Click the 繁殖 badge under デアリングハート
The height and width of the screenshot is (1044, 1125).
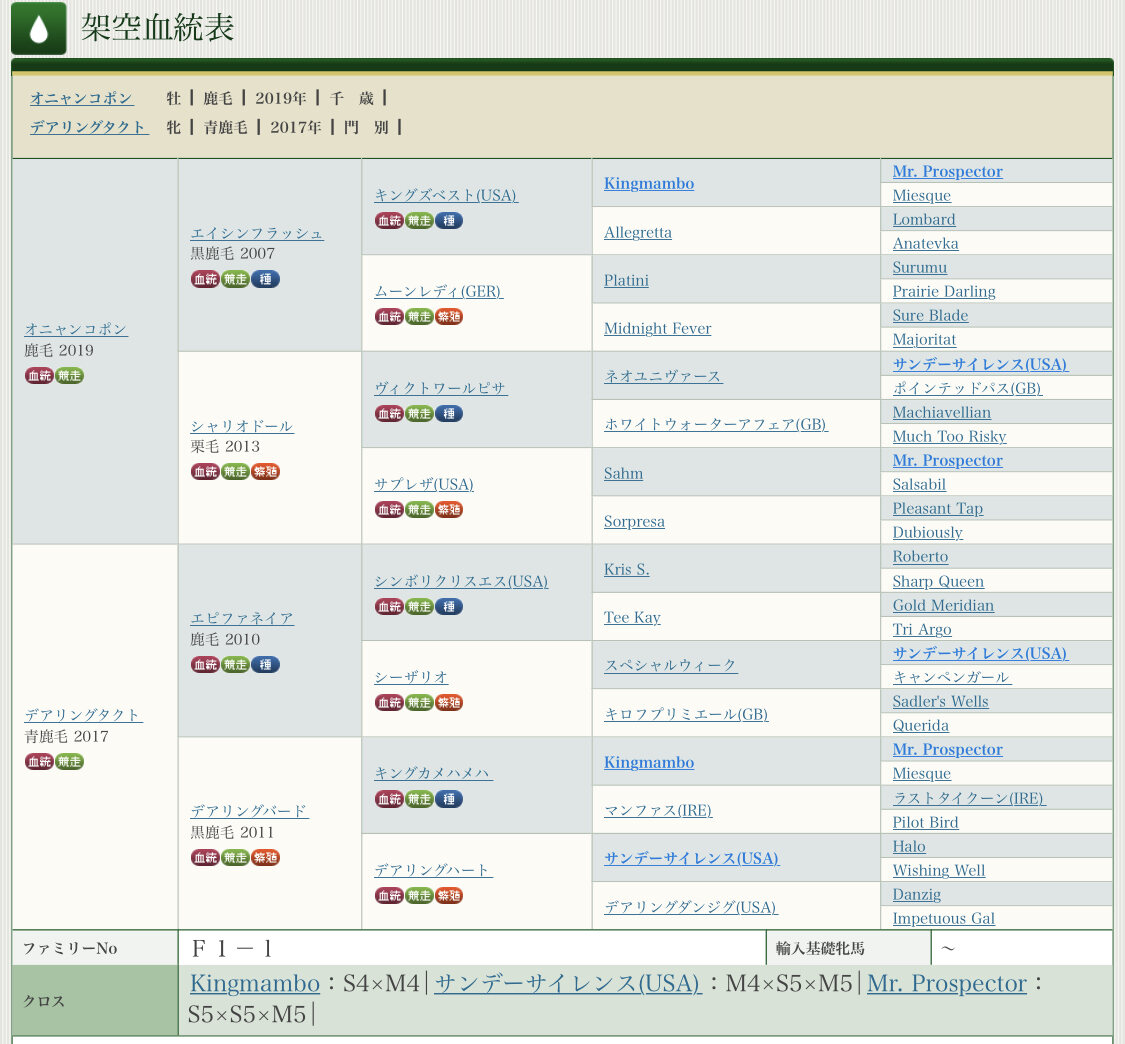point(449,895)
